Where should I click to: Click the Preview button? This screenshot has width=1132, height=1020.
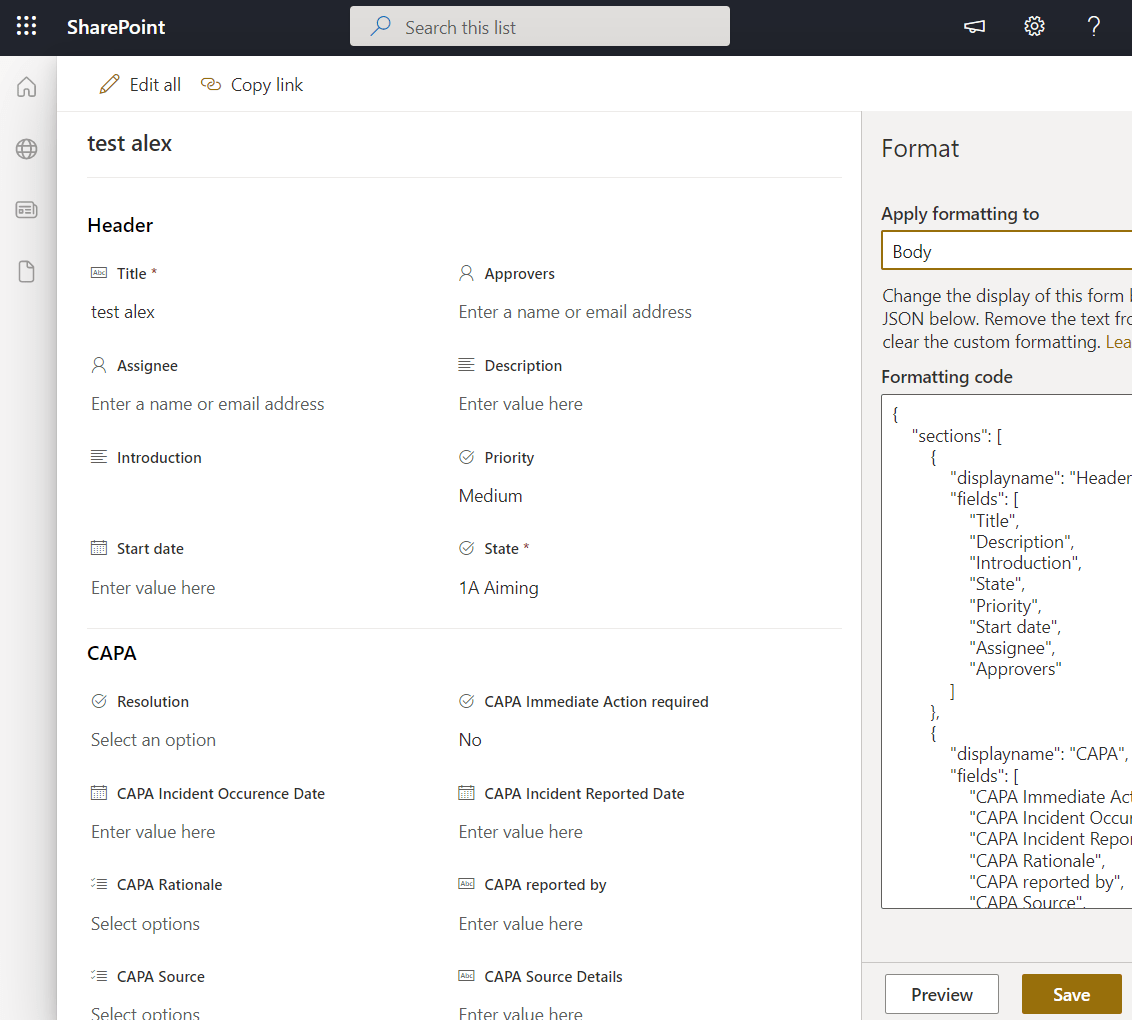pyautogui.click(x=941, y=994)
